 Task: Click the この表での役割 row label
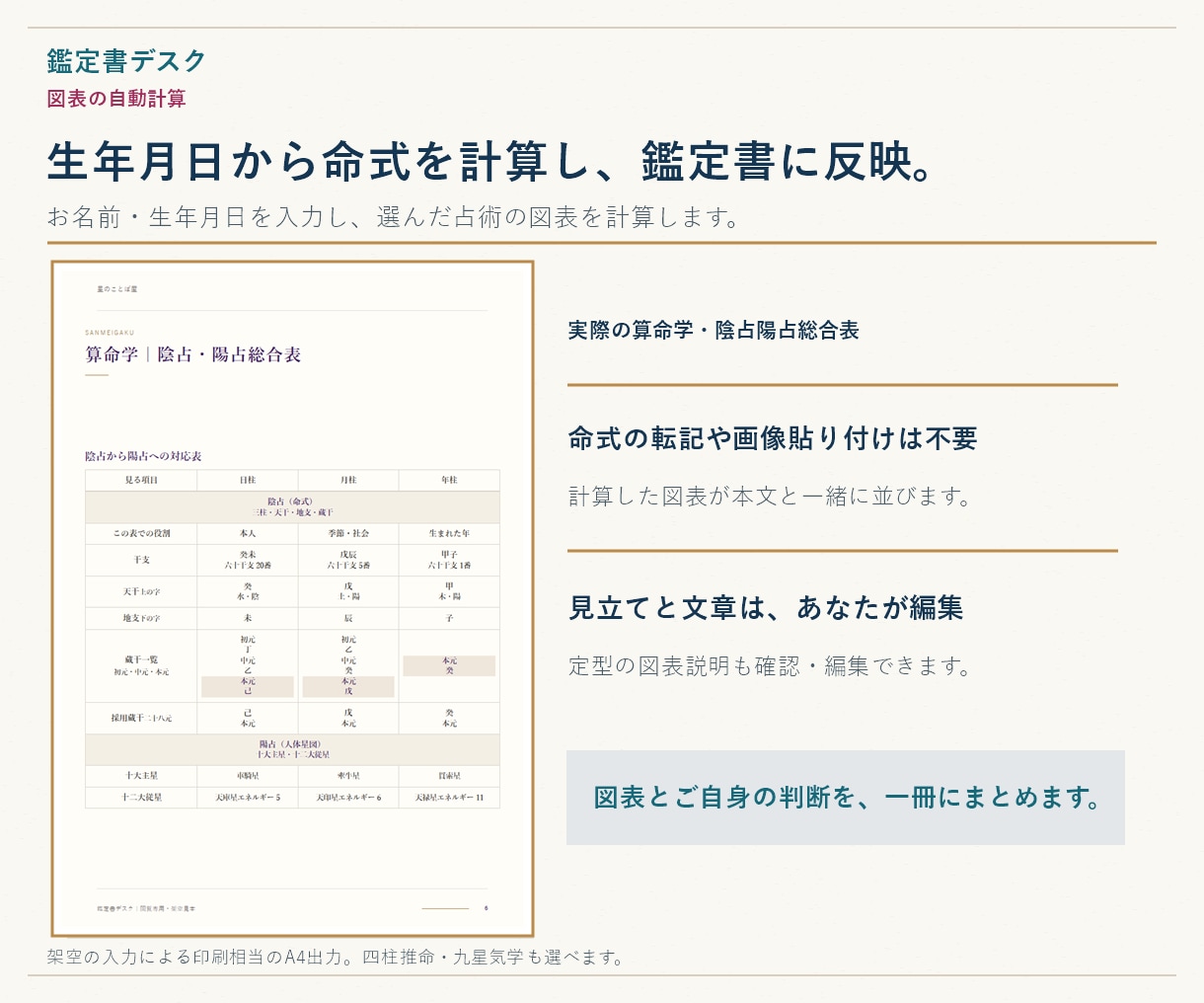[x=141, y=533]
